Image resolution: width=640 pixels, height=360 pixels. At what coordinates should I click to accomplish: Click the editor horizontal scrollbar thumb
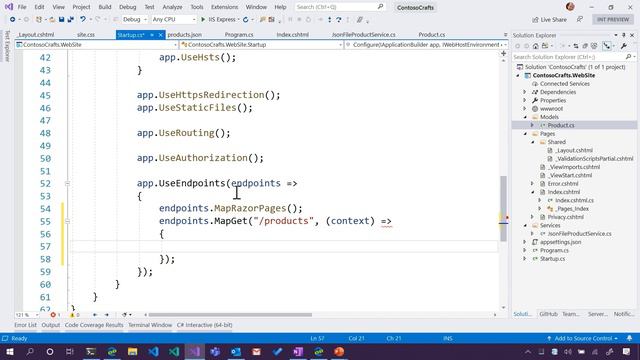[230, 315]
